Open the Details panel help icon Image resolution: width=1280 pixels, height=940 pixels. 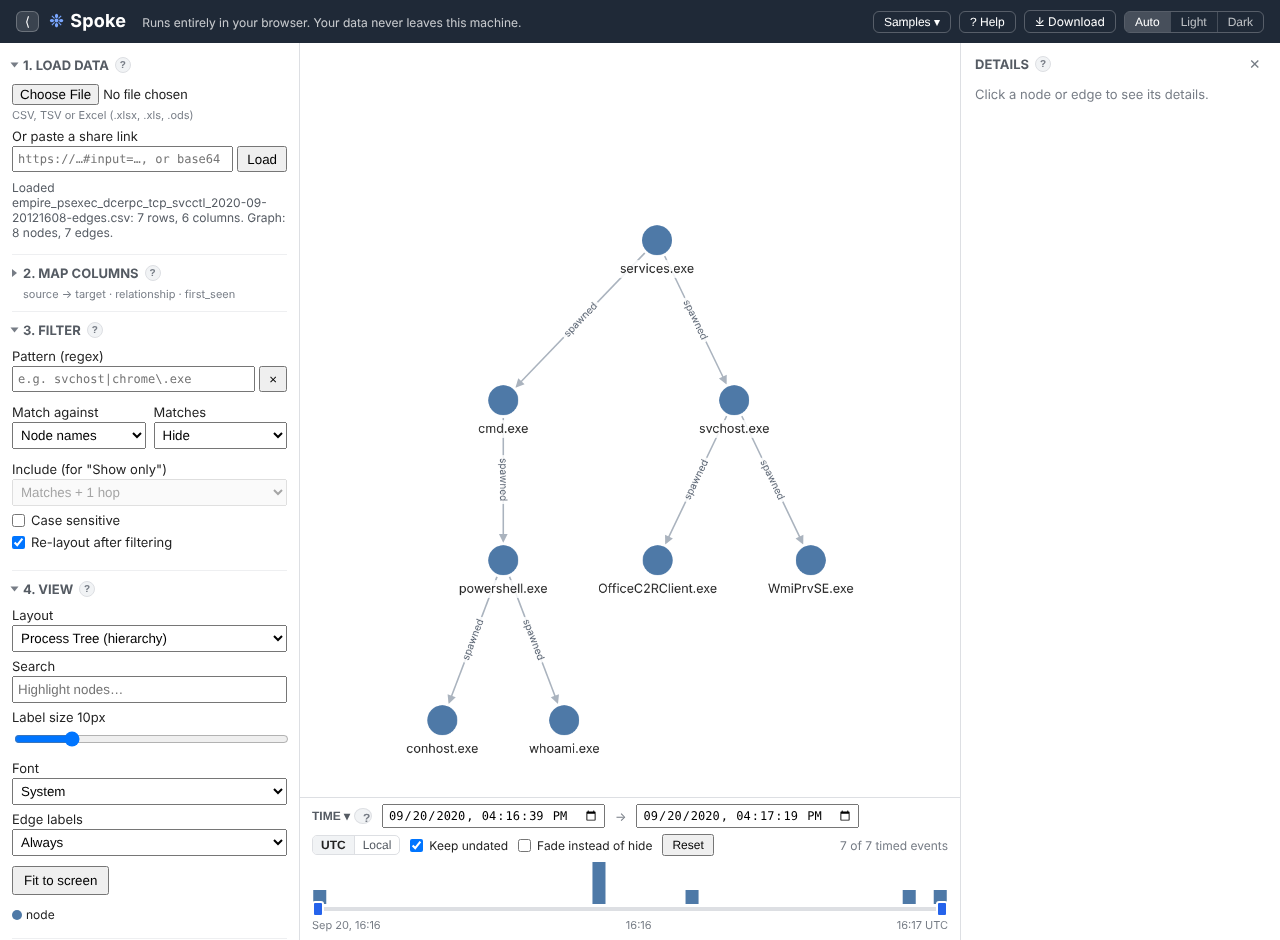[x=1043, y=64]
